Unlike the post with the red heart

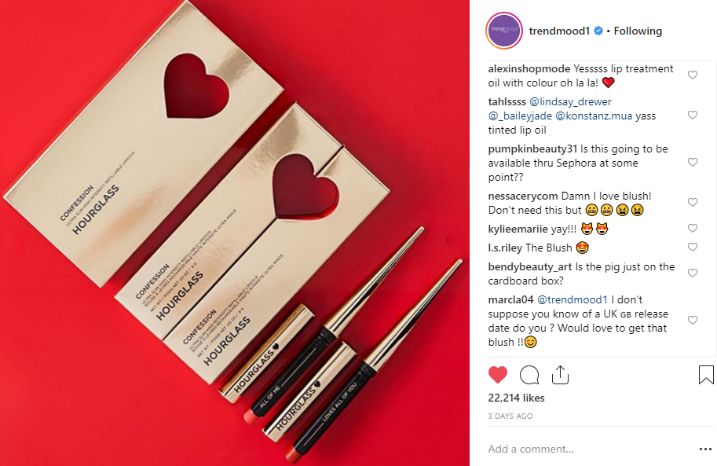click(498, 375)
